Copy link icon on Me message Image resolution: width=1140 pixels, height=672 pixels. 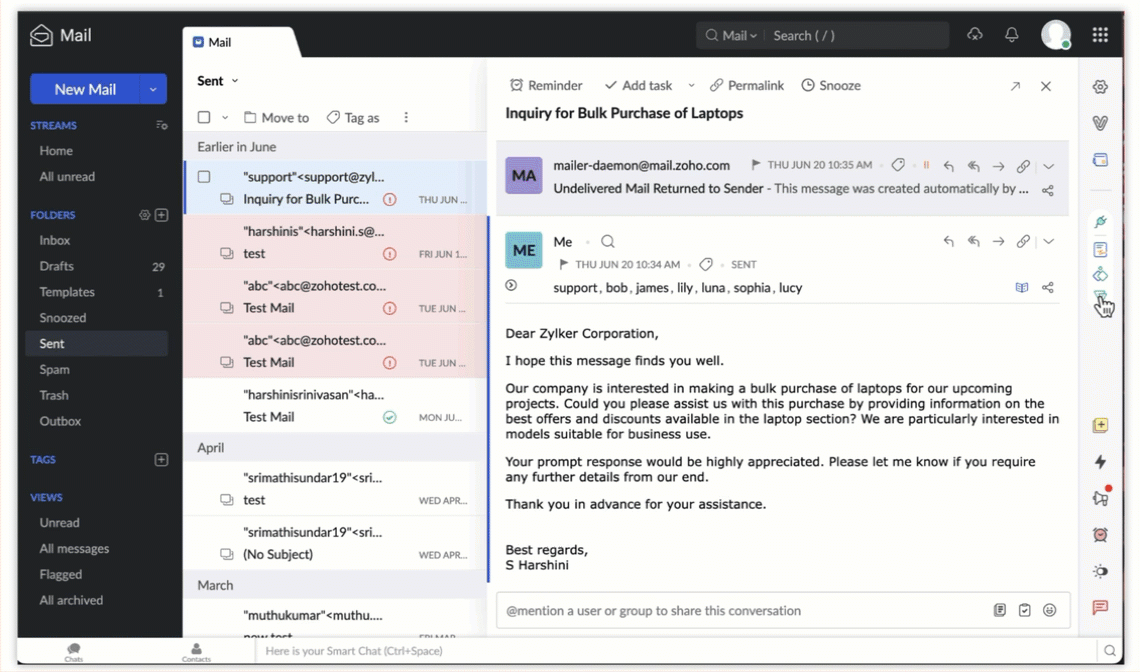[x=1023, y=241]
